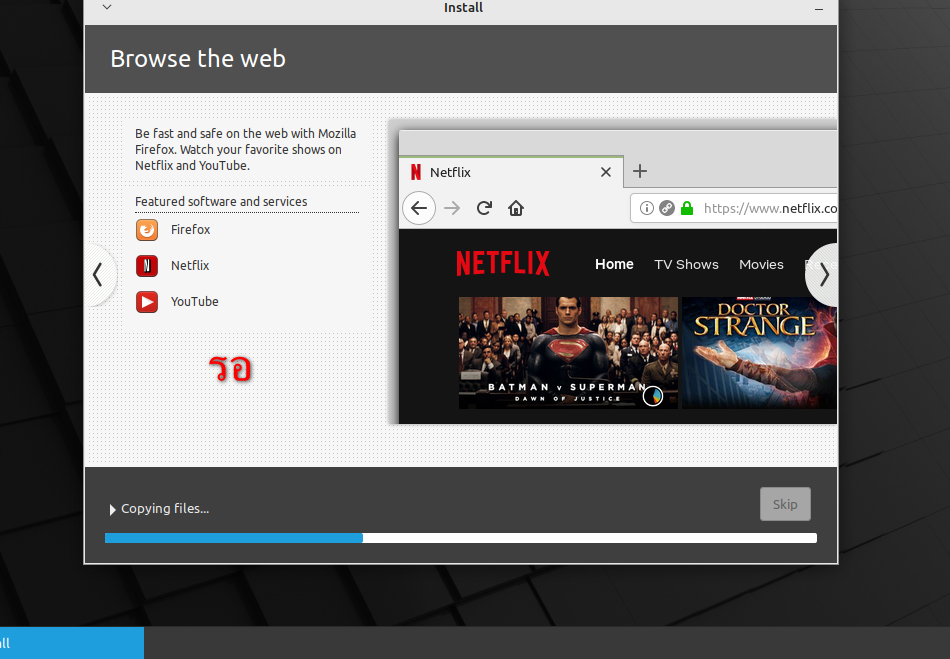Click the large NETFLIX logo on page
The image size is (950, 659).
click(x=503, y=263)
